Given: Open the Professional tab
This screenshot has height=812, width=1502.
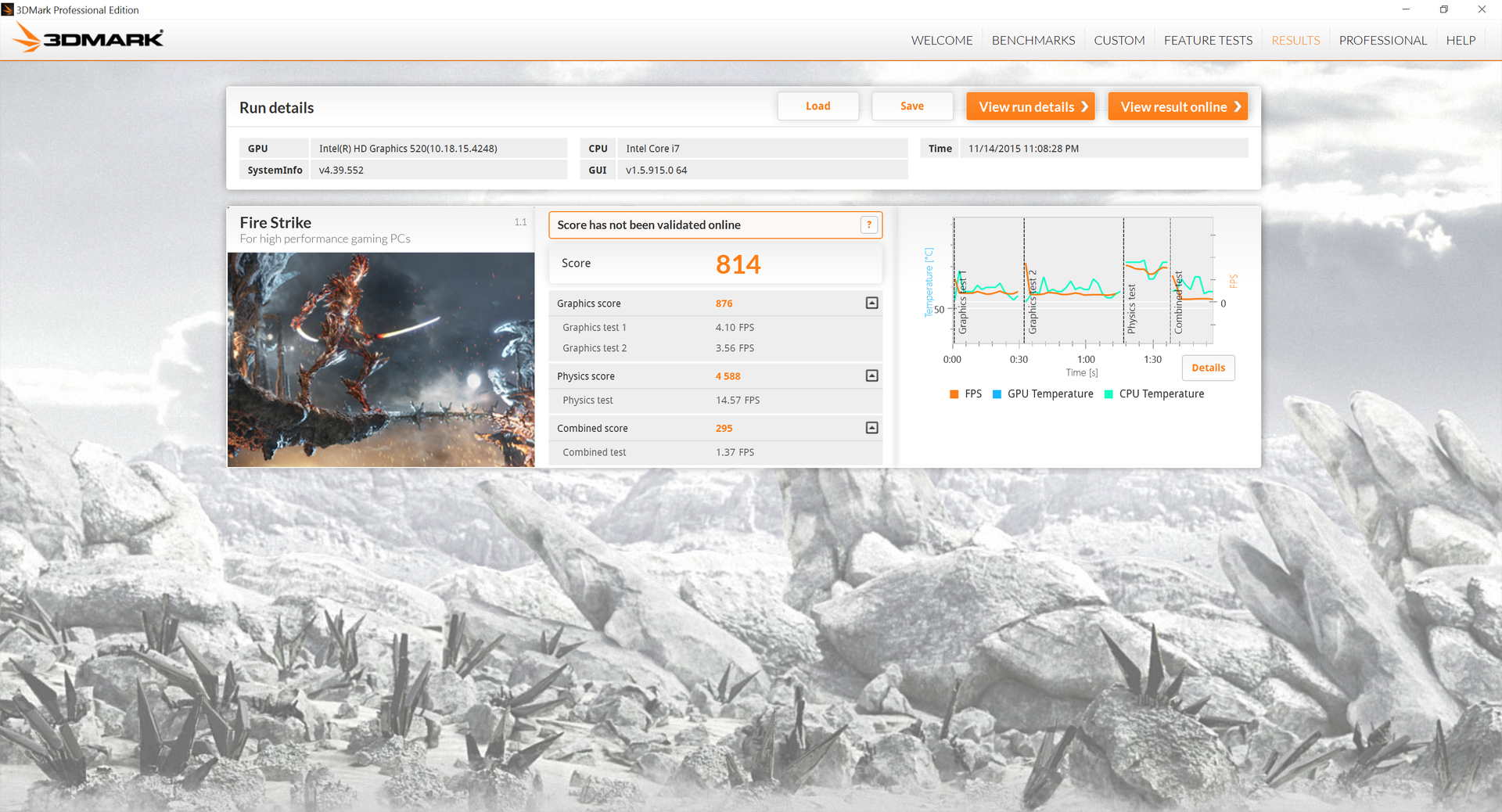Looking at the screenshot, I should [x=1383, y=40].
